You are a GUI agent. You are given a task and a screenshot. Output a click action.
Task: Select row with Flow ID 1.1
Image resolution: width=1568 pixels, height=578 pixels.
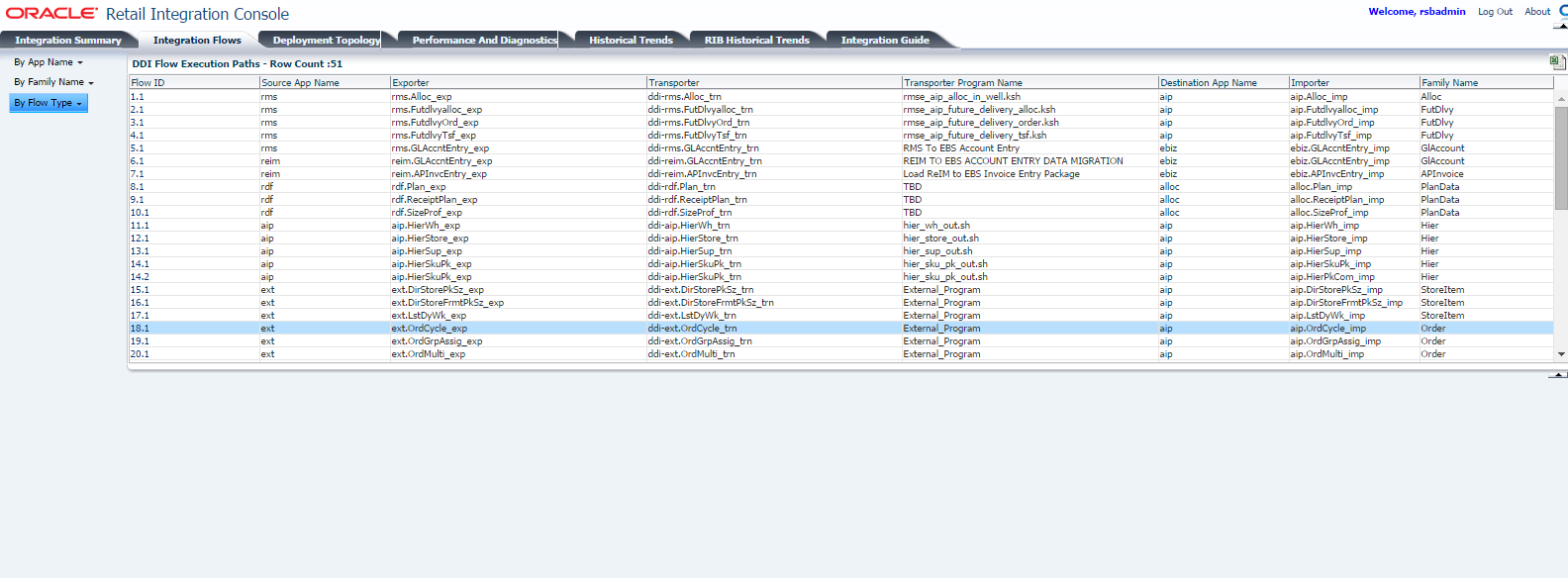pyautogui.click(x=840, y=97)
